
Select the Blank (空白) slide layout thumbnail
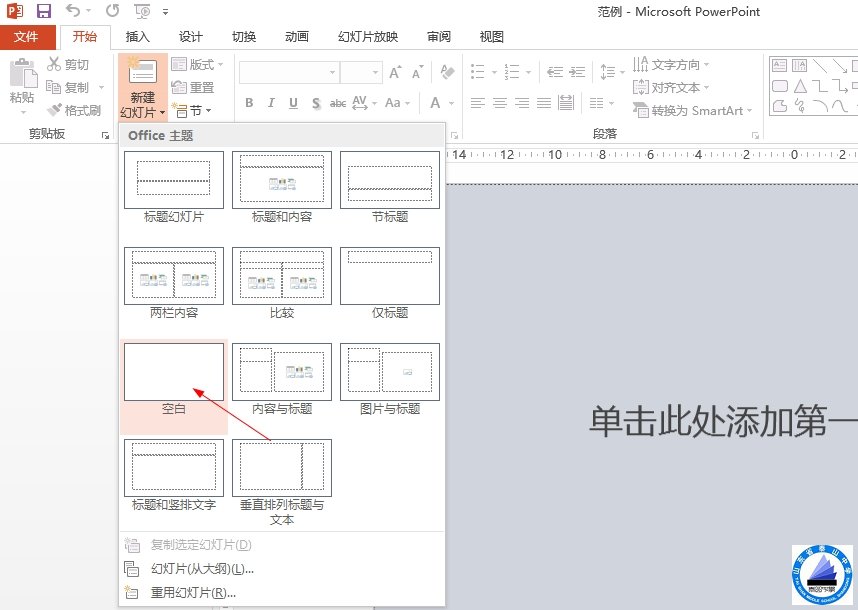coord(174,374)
